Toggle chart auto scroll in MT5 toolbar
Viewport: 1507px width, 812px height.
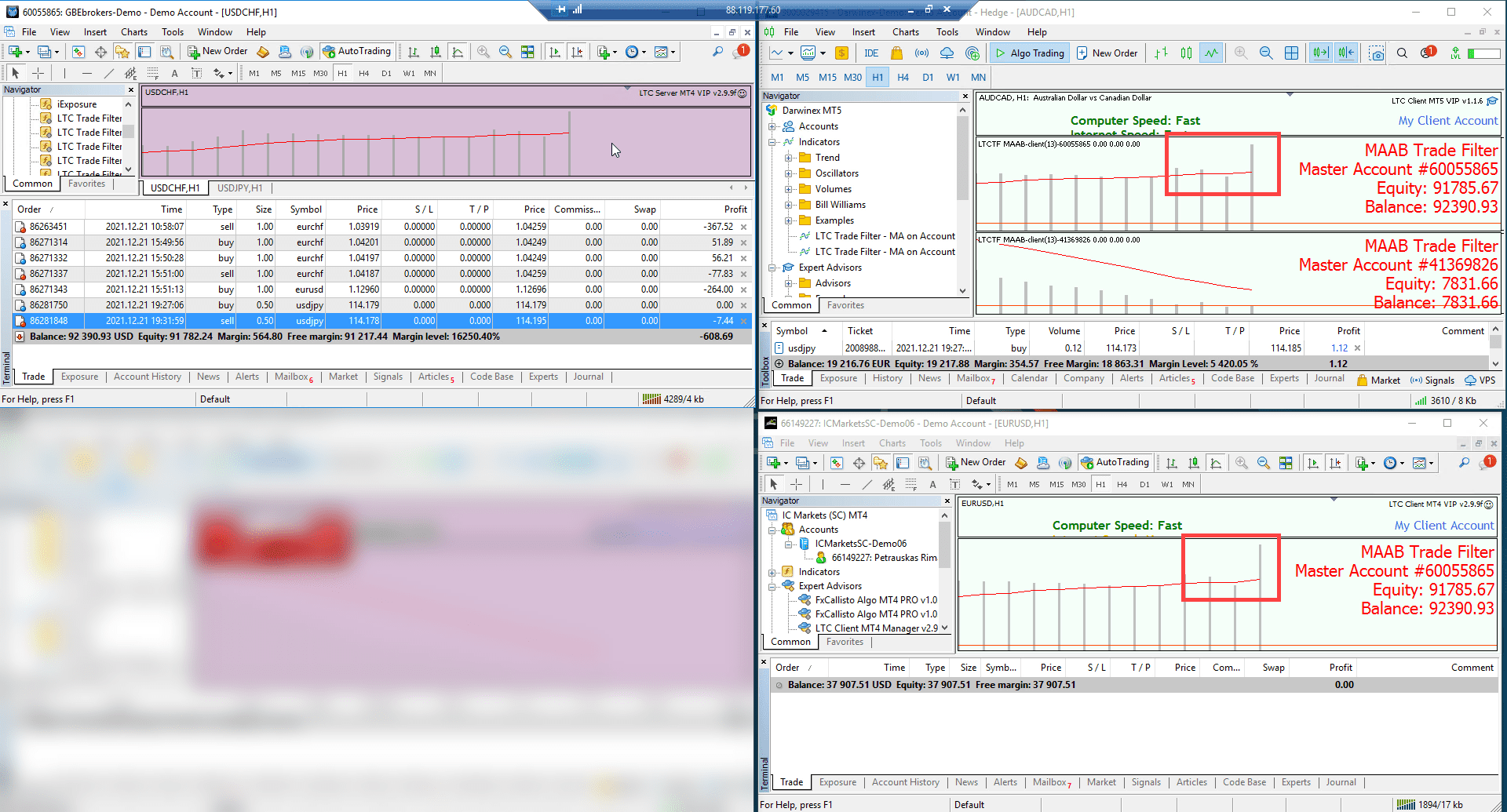click(1321, 53)
